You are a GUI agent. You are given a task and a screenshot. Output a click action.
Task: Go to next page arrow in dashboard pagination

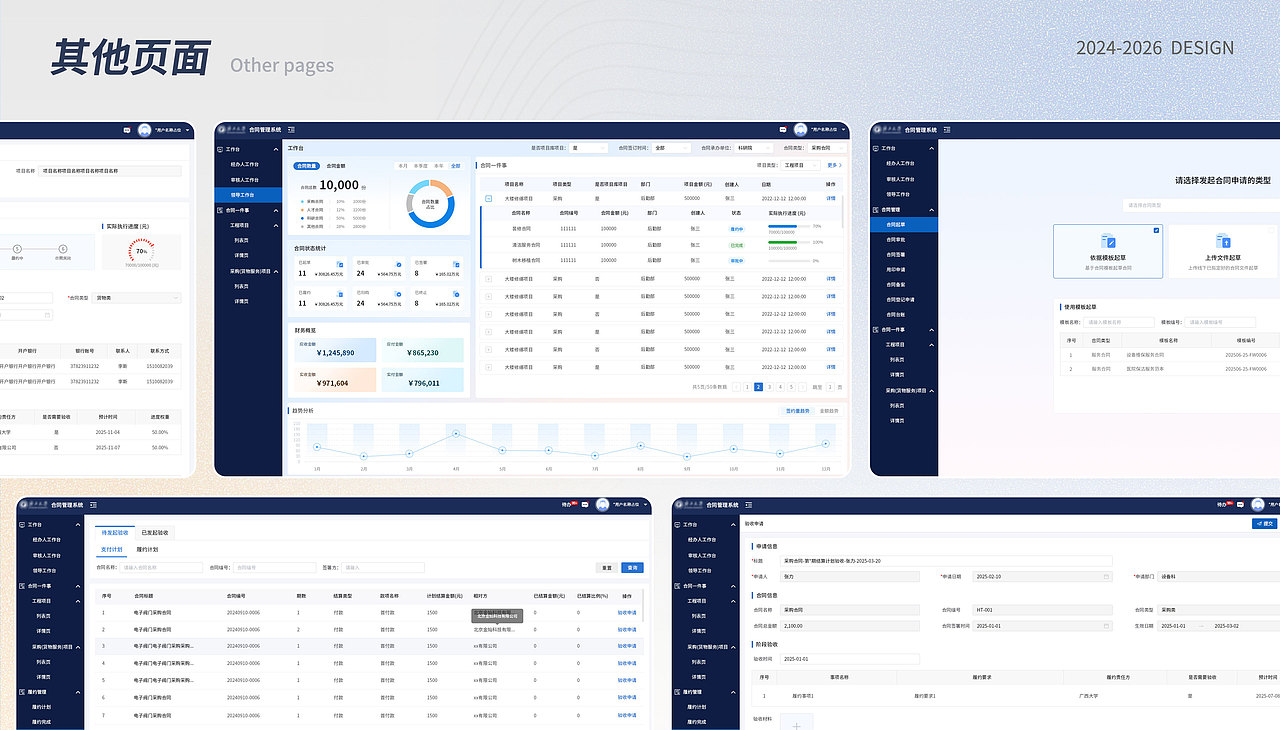[x=802, y=386]
